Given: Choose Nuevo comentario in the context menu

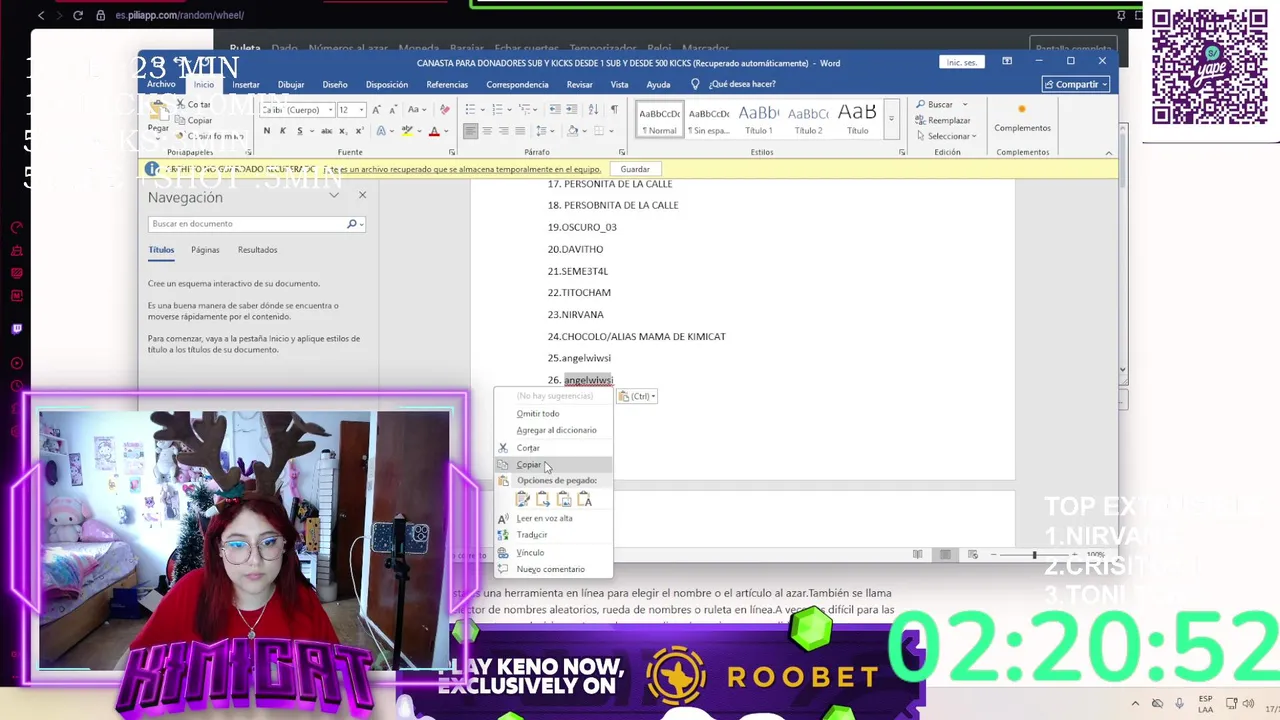Looking at the screenshot, I should point(552,569).
